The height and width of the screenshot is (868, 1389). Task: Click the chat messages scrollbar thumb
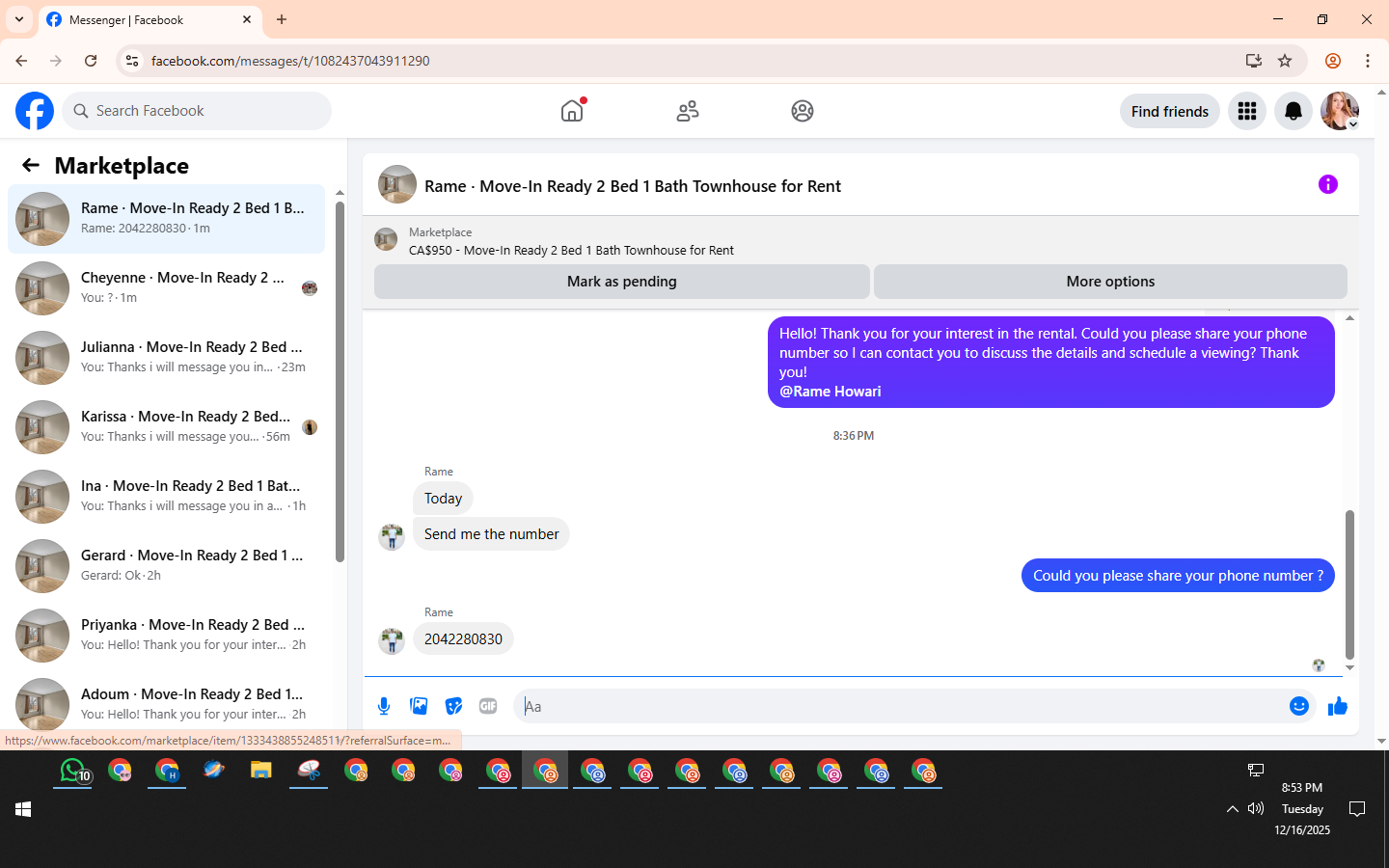(x=1349, y=584)
